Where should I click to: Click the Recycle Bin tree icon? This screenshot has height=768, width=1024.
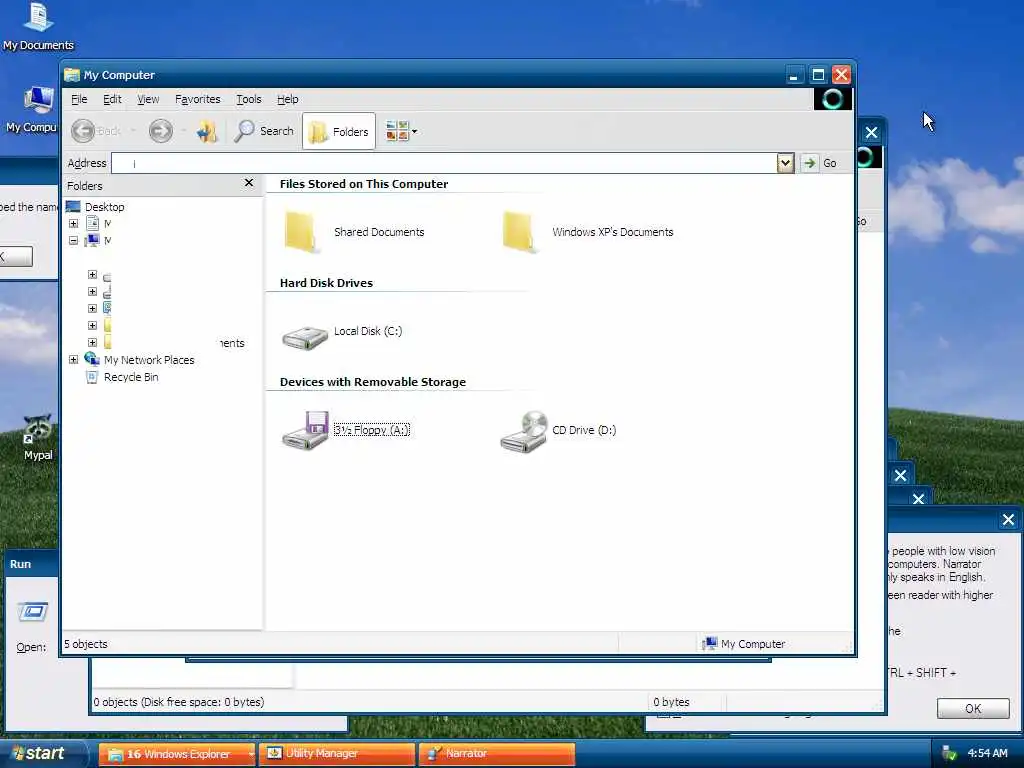coord(92,377)
